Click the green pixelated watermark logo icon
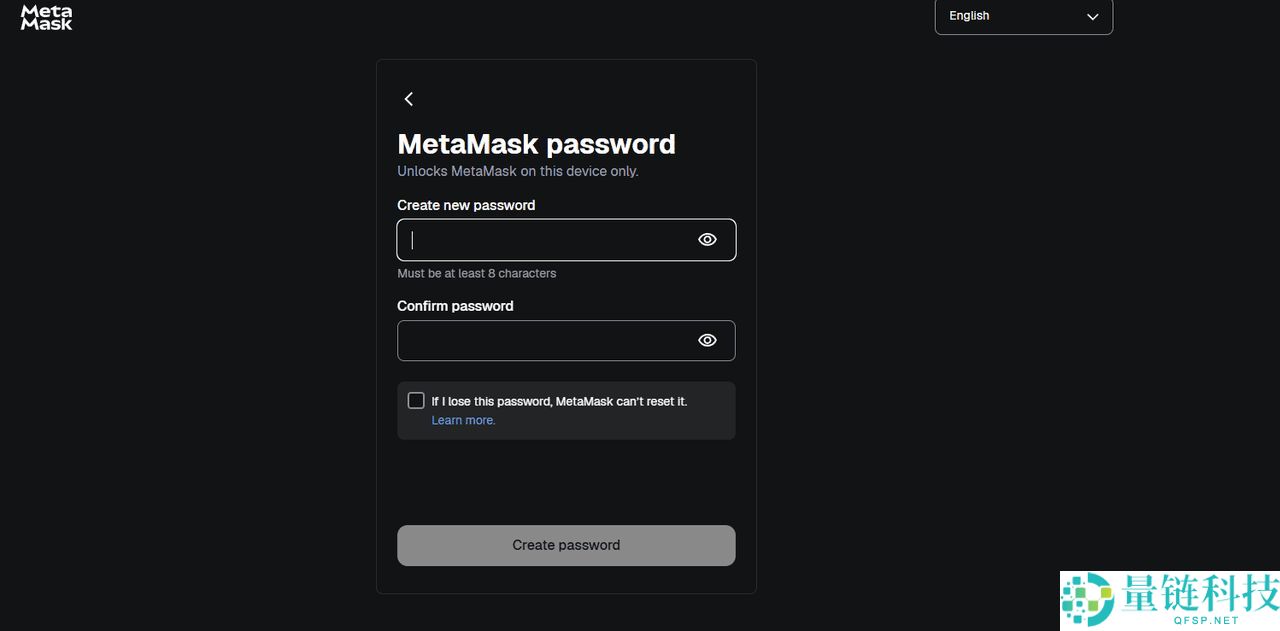The image size is (1280, 631). (1087, 600)
